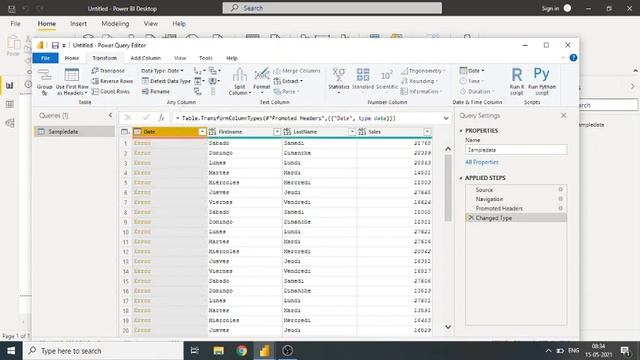This screenshot has width=640, height=360.
Task: Switch to the View tab in Power Query Editor
Action: coord(180,58)
